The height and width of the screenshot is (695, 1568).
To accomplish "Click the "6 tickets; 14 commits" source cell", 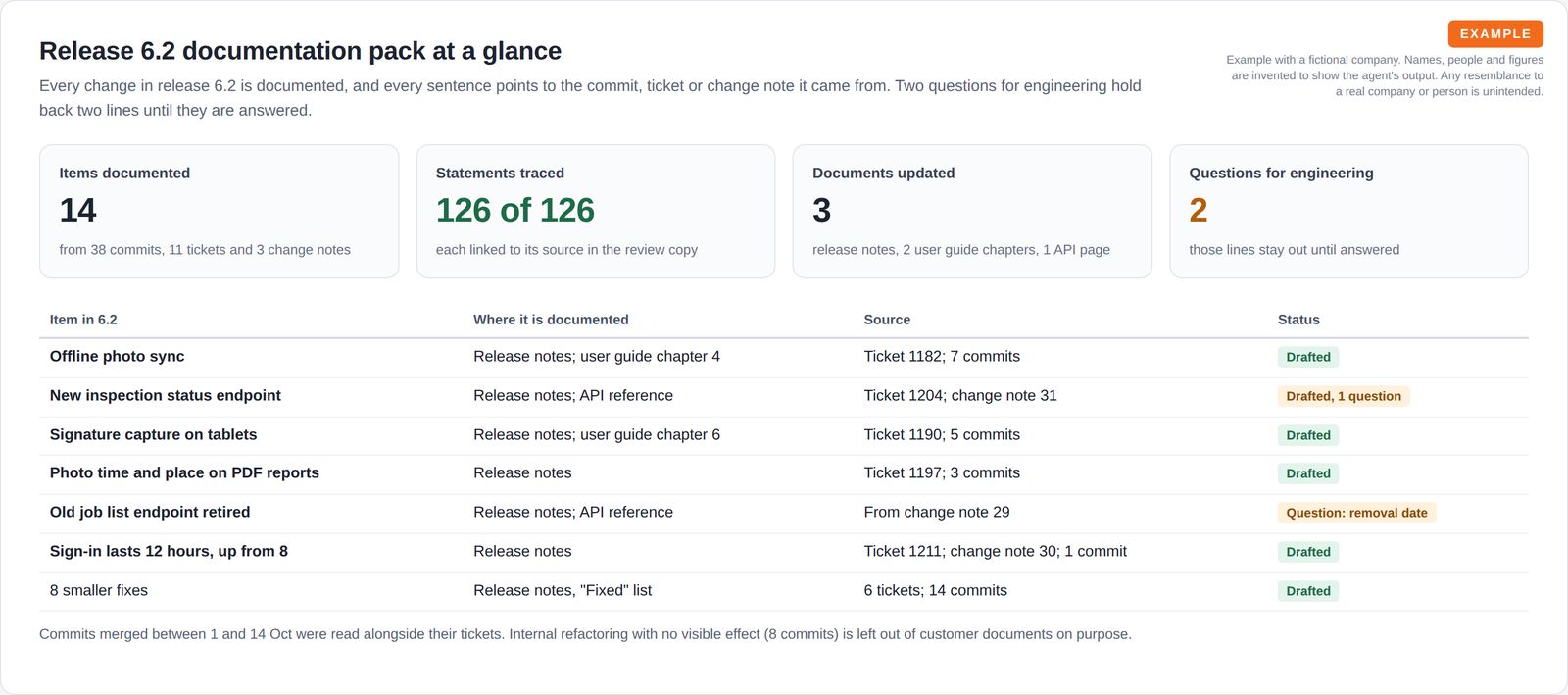I will (x=936, y=591).
